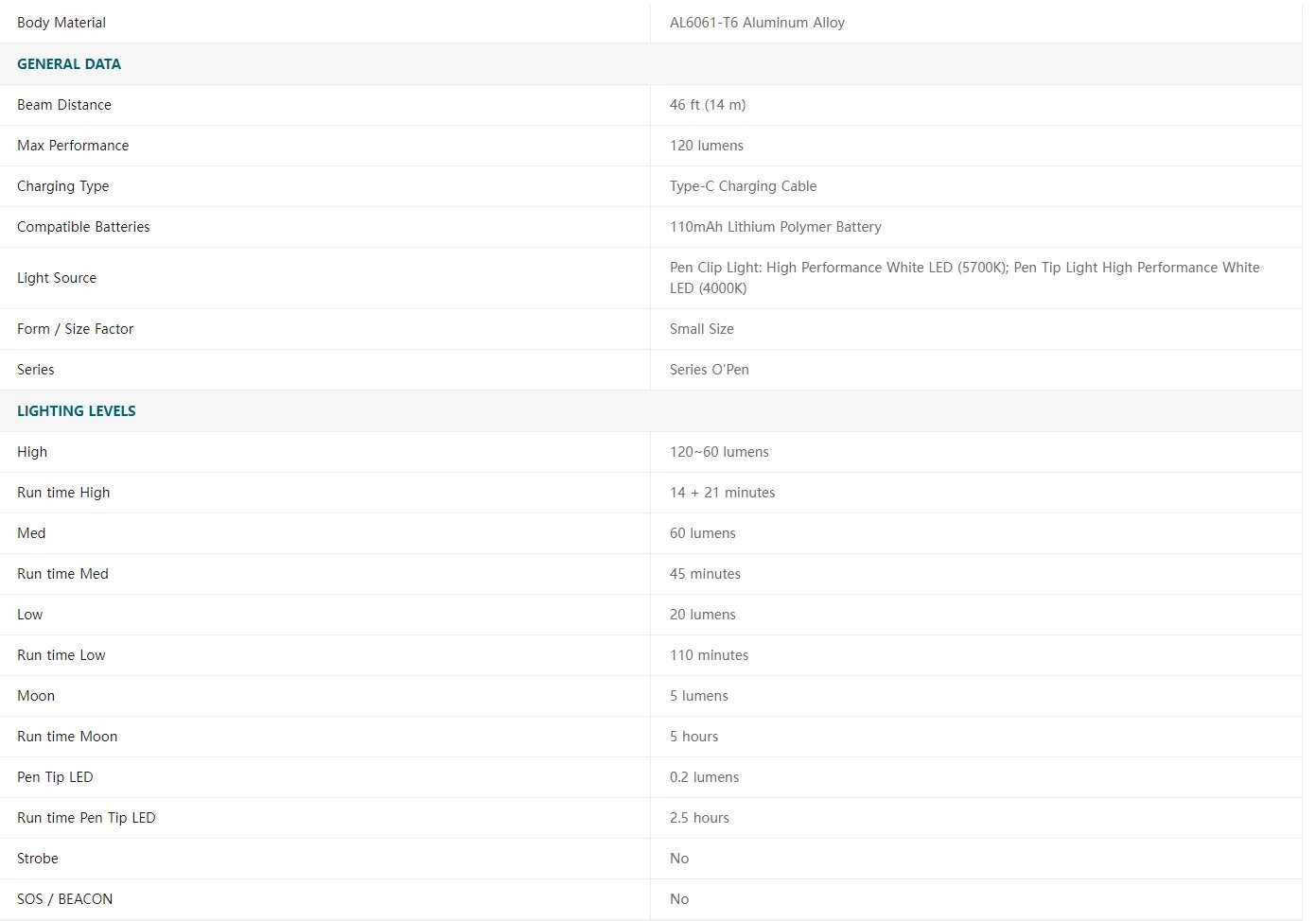Click the GENERAL DATA section header
Screen dimensions: 1316x921
(69, 64)
